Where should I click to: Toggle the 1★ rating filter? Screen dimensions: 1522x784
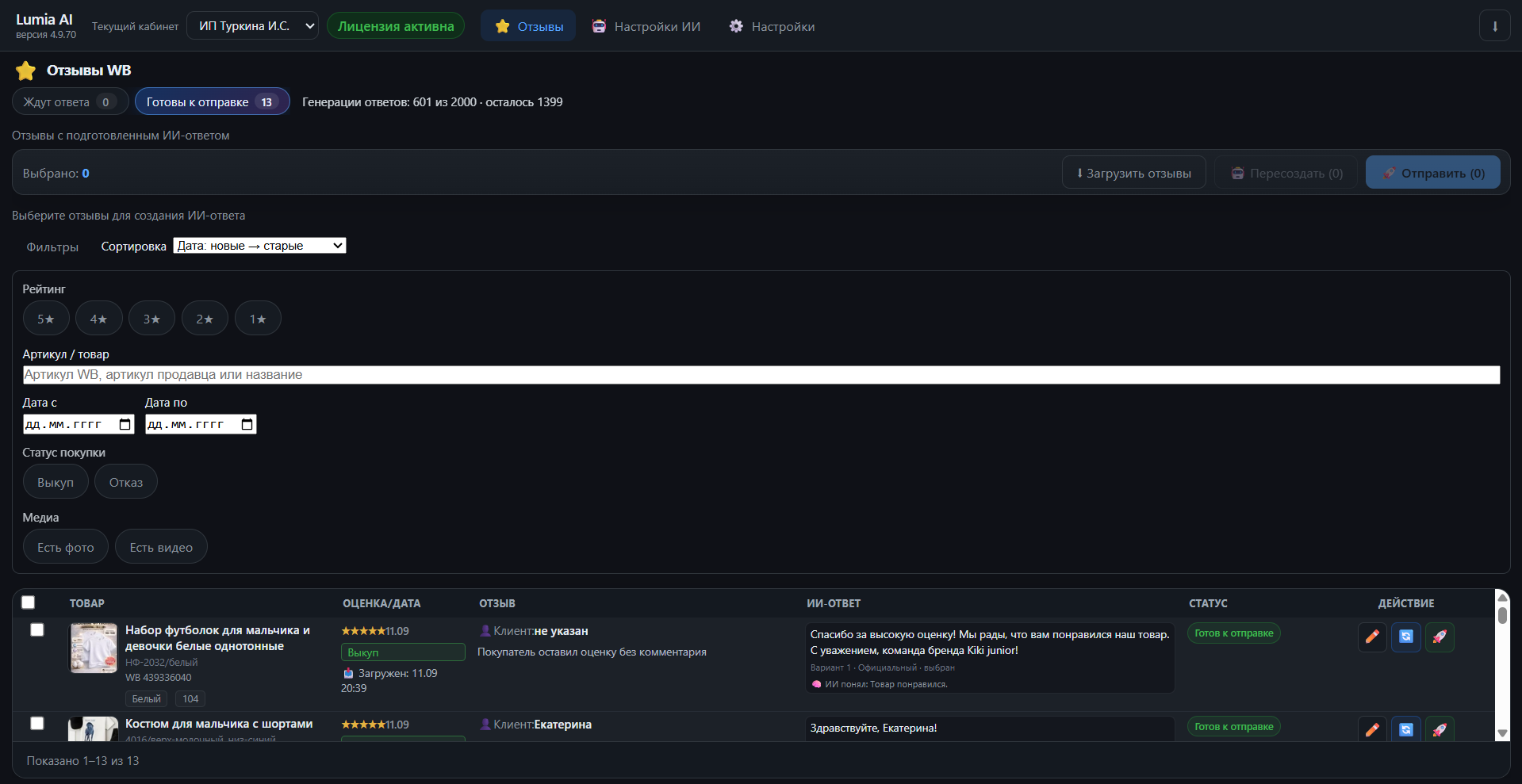pyautogui.click(x=258, y=319)
